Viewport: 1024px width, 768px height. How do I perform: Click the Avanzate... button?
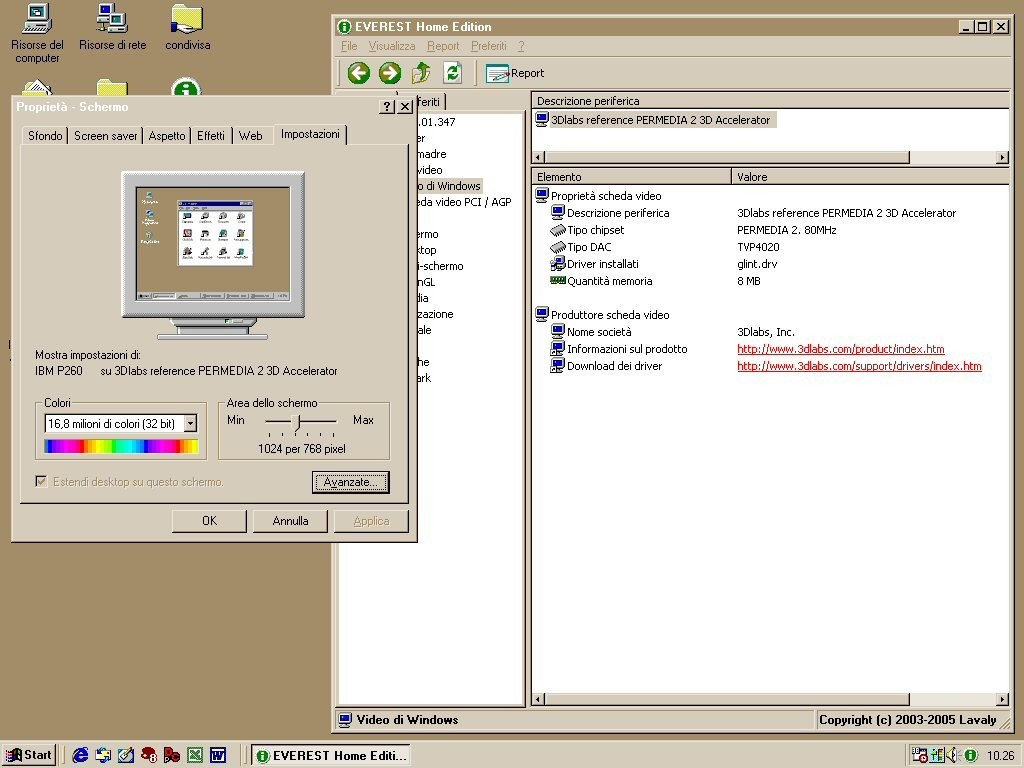tap(351, 482)
